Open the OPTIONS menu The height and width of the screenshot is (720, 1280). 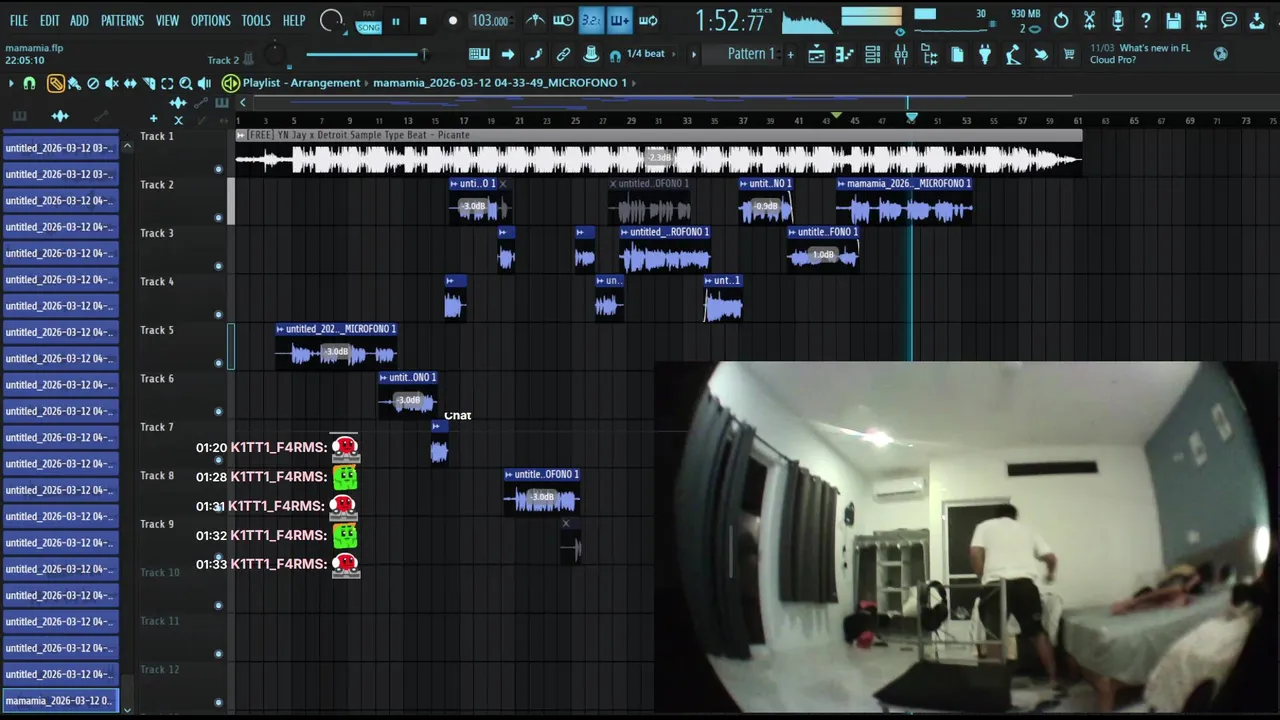(x=210, y=20)
